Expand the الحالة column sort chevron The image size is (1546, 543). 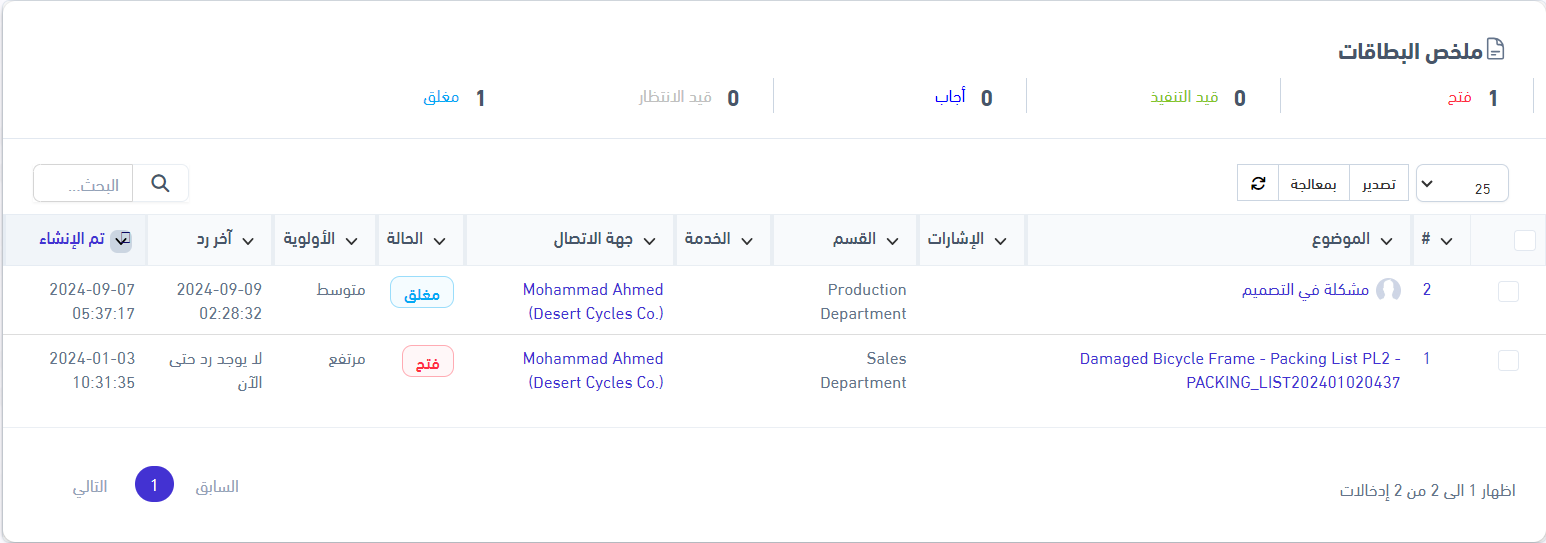[440, 241]
